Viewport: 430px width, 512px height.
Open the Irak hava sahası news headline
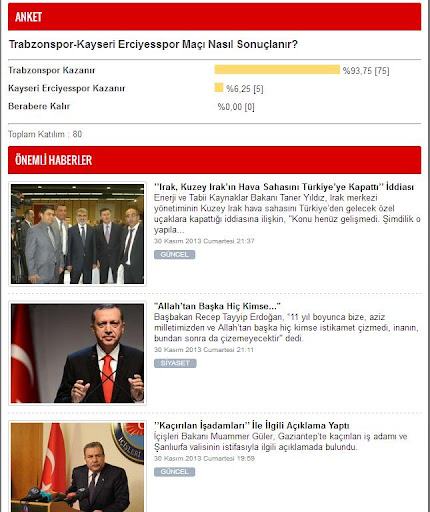pos(284,187)
